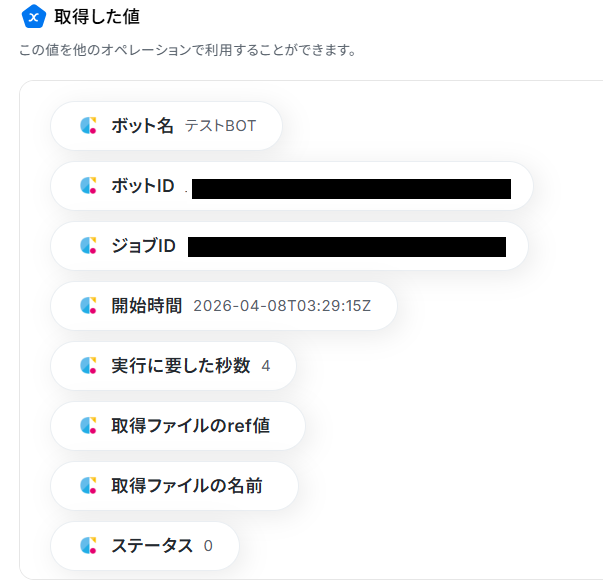Click the app icon in ジョブID chip

coord(89,246)
